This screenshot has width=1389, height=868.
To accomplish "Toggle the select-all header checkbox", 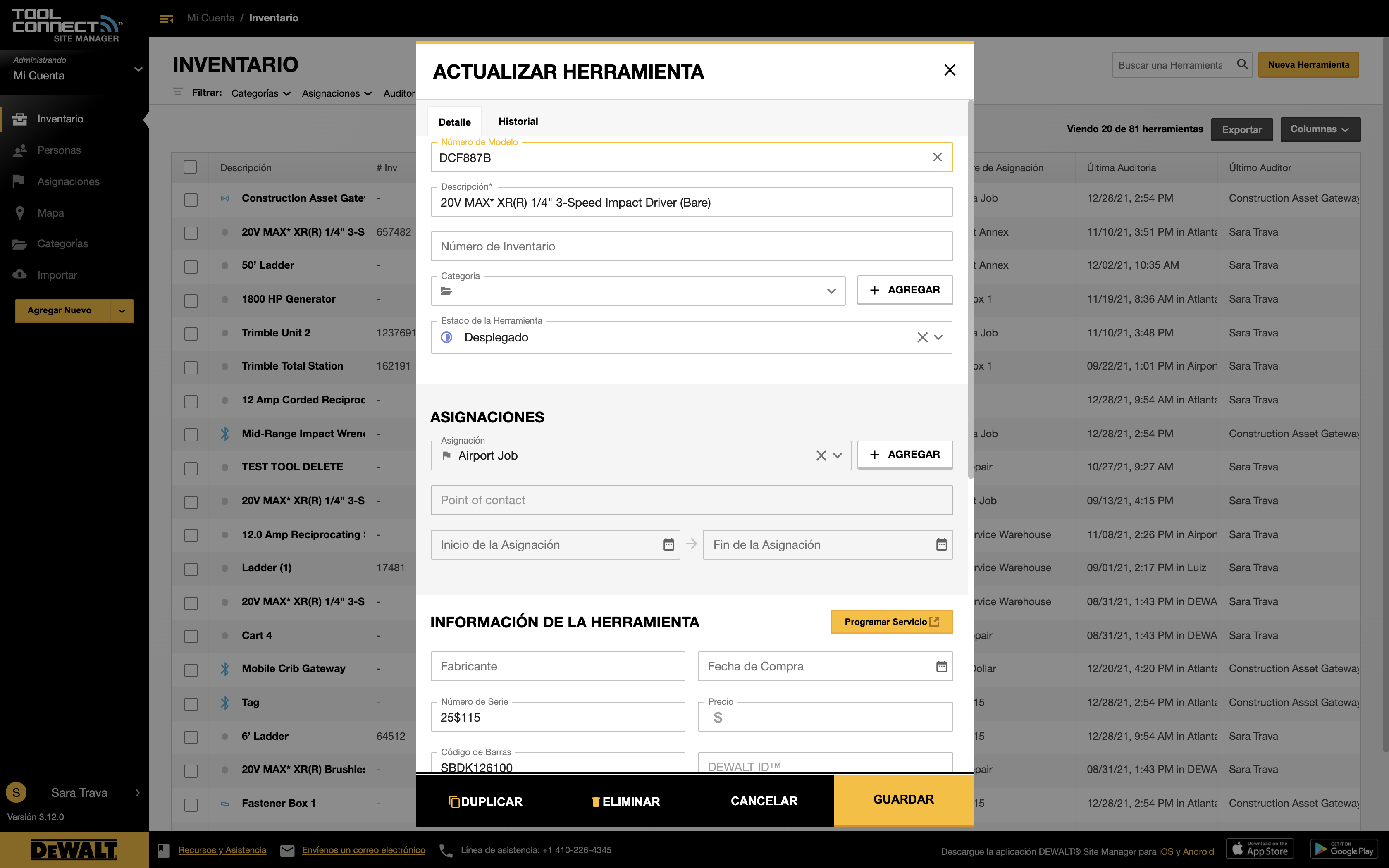I will coord(190,167).
